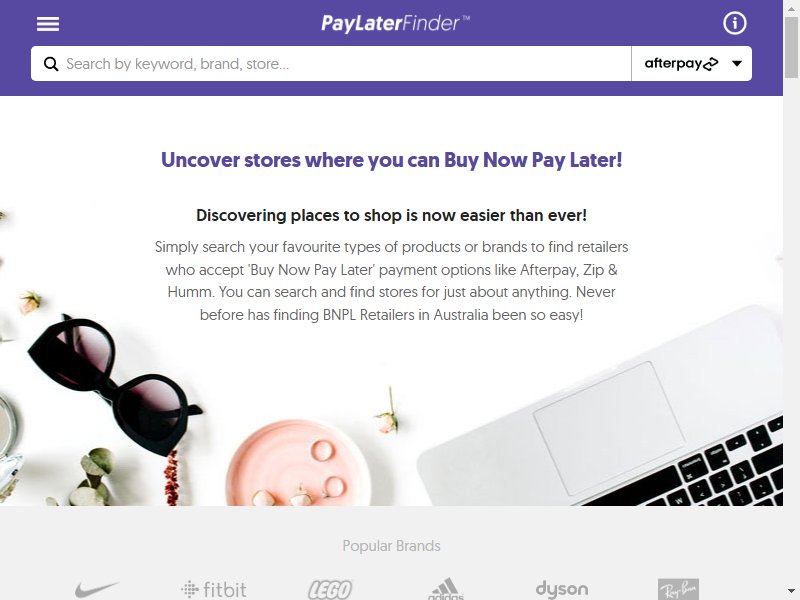Click the Afterpay logo in the selector
Image resolution: width=800 pixels, height=600 pixels.
pyautogui.click(x=681, y=63)
